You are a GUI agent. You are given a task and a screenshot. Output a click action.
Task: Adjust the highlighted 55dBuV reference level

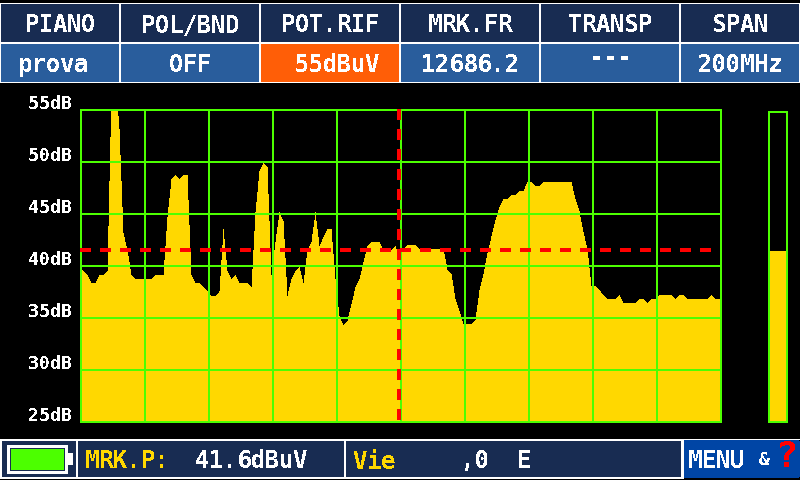pos(330,63)
